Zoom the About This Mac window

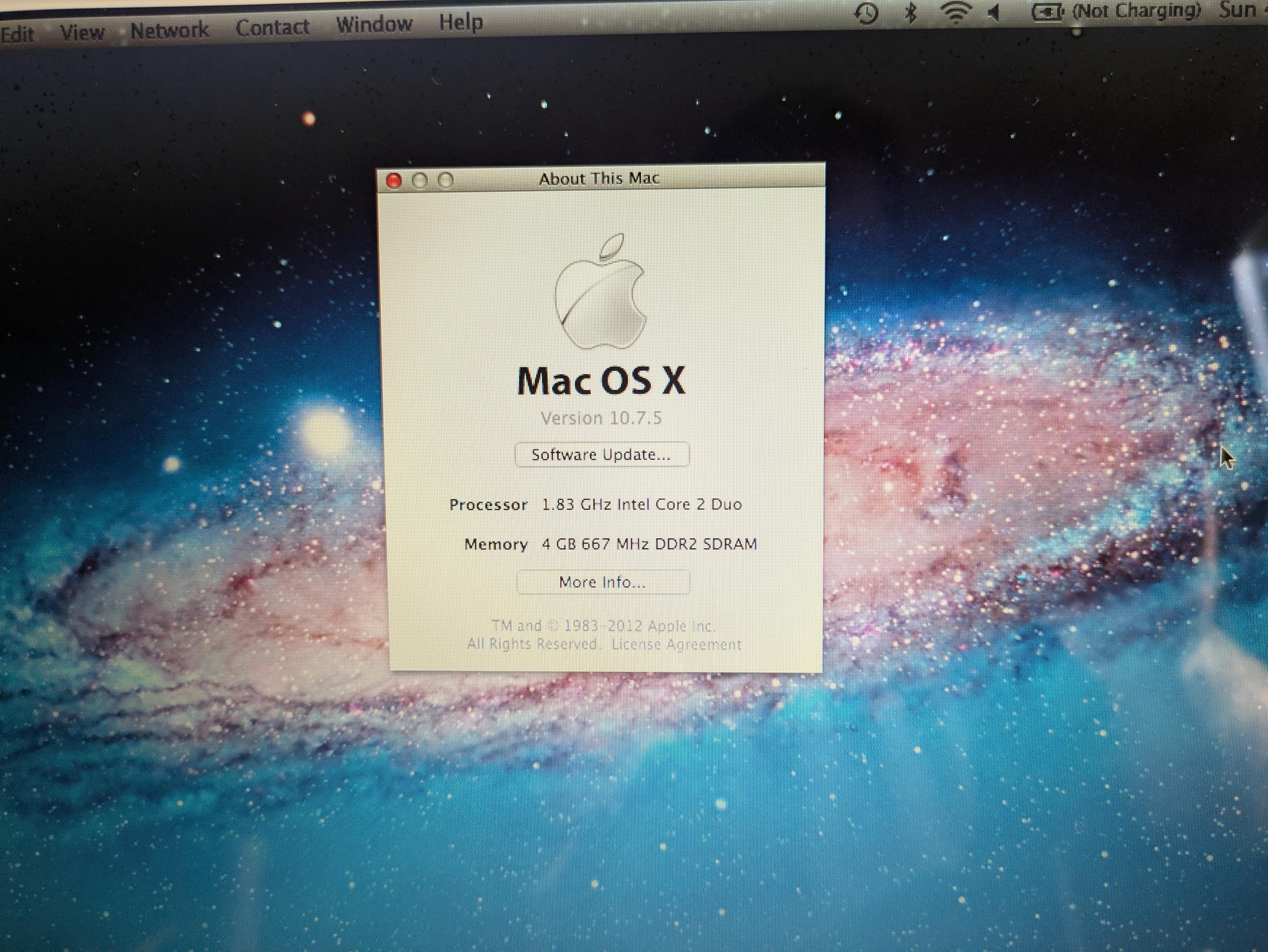coord(446,180)
